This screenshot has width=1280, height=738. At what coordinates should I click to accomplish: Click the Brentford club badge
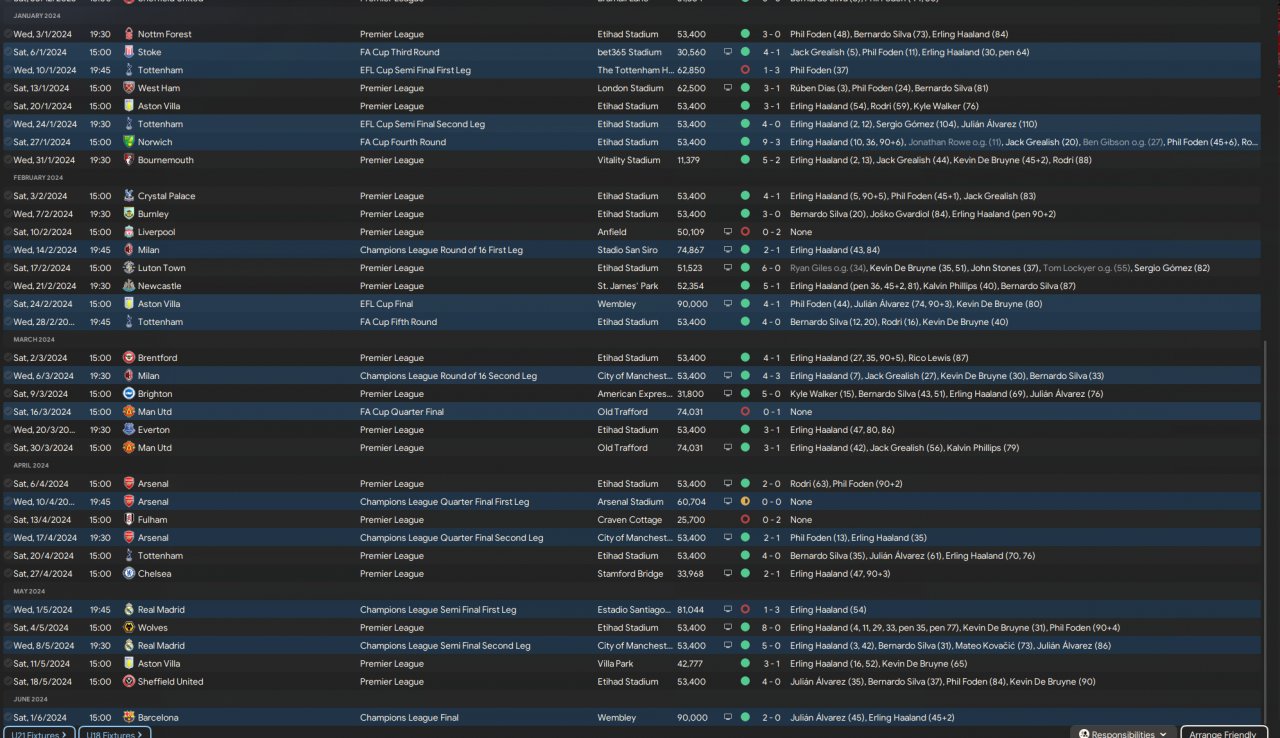coord(129,358)
